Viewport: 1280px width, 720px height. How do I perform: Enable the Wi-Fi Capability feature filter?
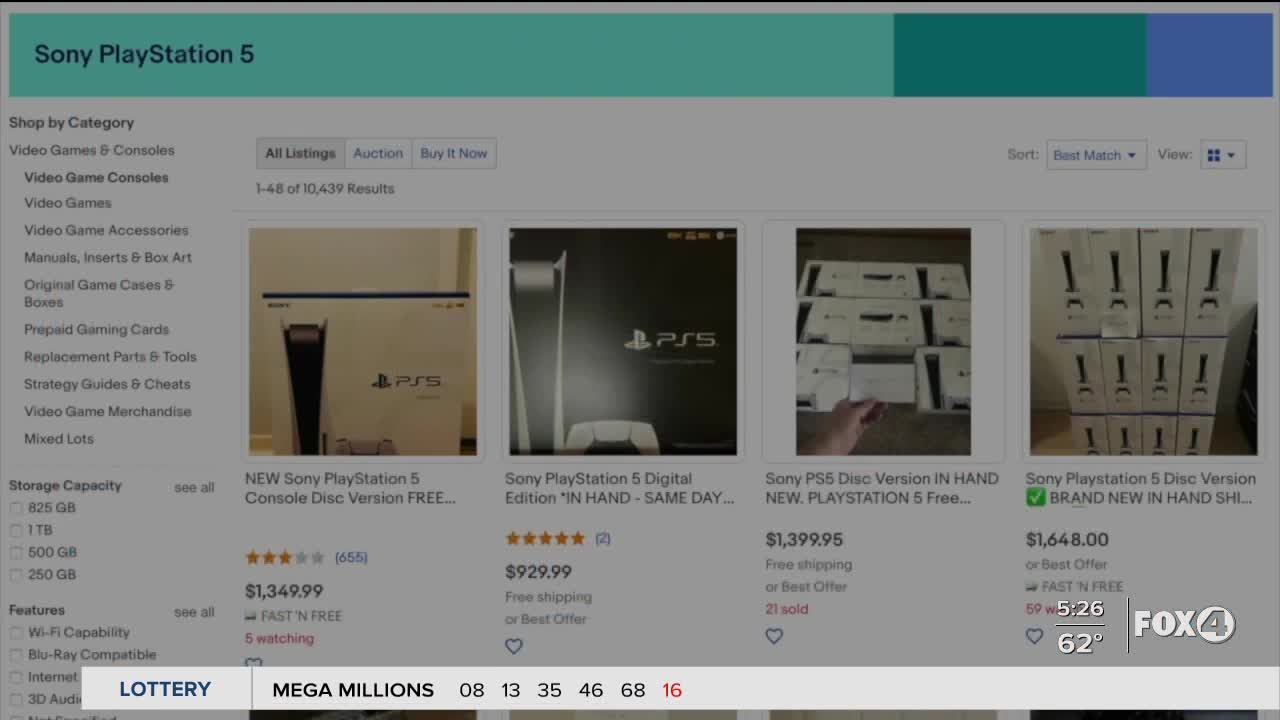(x=16, y=633)
